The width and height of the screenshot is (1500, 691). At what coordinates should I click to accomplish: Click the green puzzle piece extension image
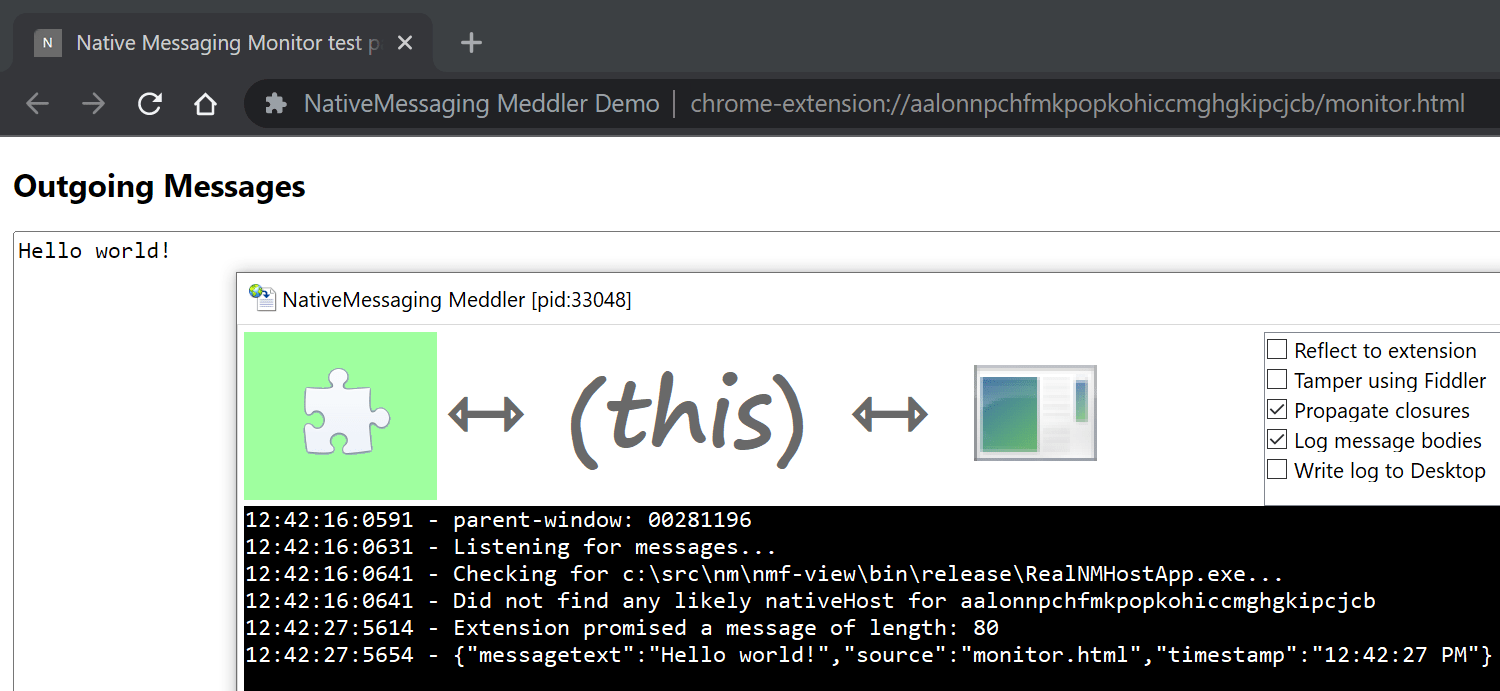click(x=340, y=415)
